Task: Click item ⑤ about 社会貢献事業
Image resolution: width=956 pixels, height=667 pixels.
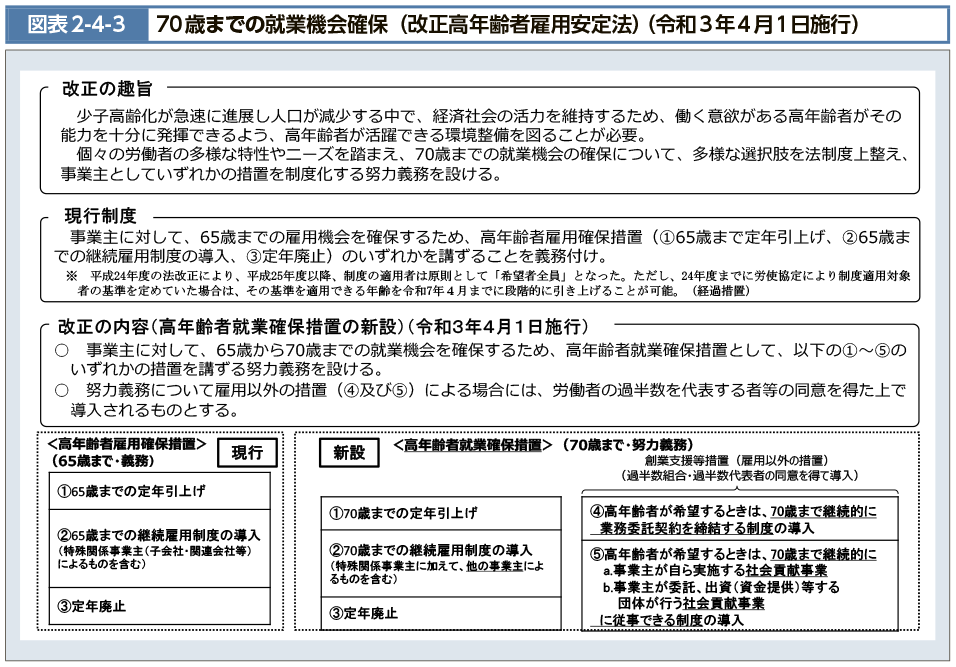Action: pyautogui.click(x=733, y=553)
